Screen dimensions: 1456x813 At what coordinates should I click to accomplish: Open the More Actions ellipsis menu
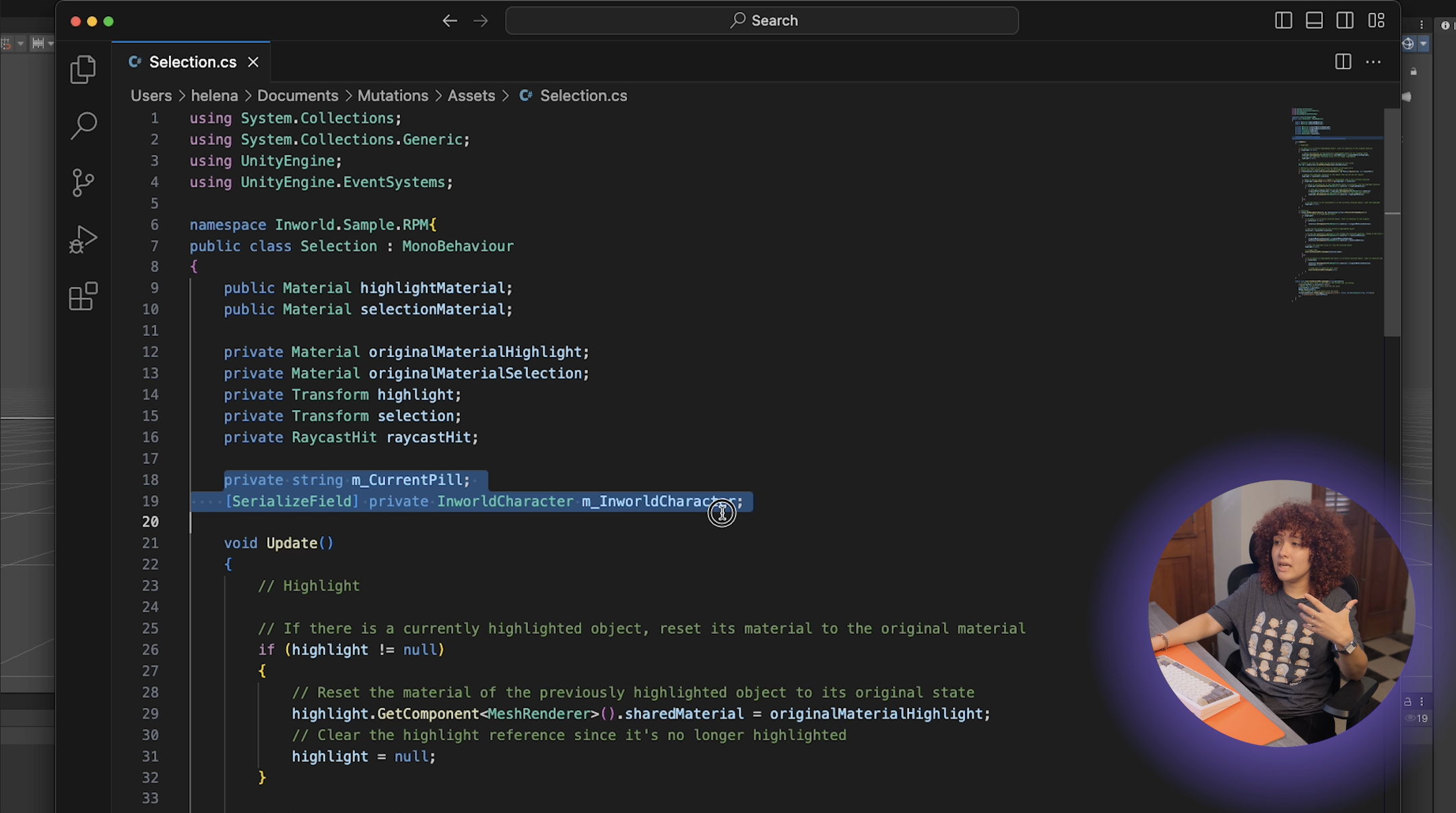(x=1373, y=61)
